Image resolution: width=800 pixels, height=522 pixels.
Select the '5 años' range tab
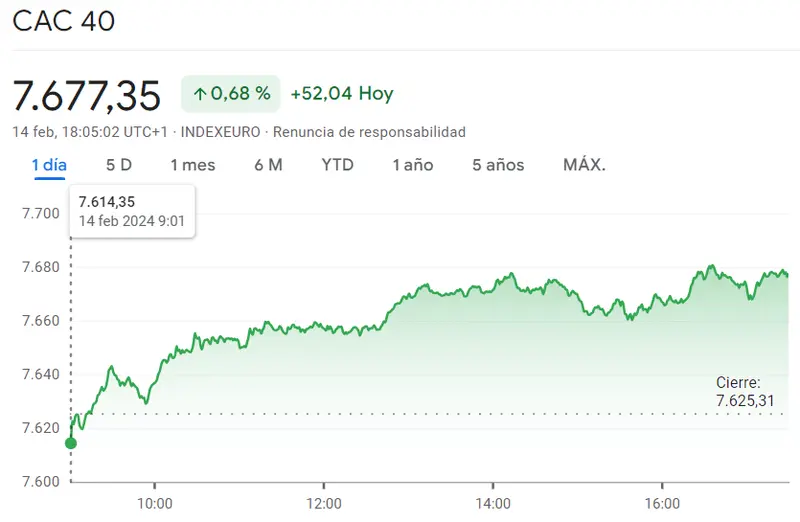coord(498,165)
